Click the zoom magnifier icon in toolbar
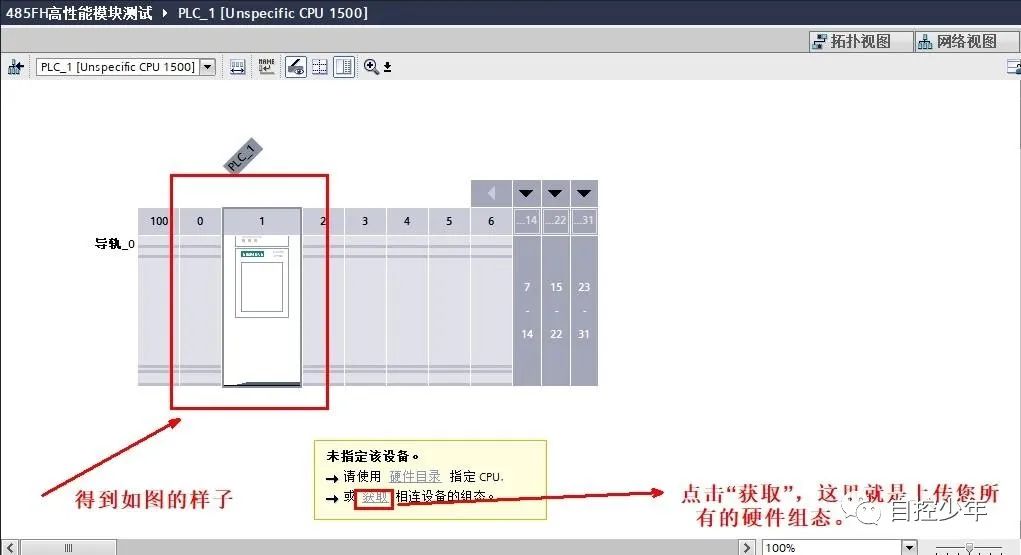This screenshot has width=1021, height=555. (371, 66)
